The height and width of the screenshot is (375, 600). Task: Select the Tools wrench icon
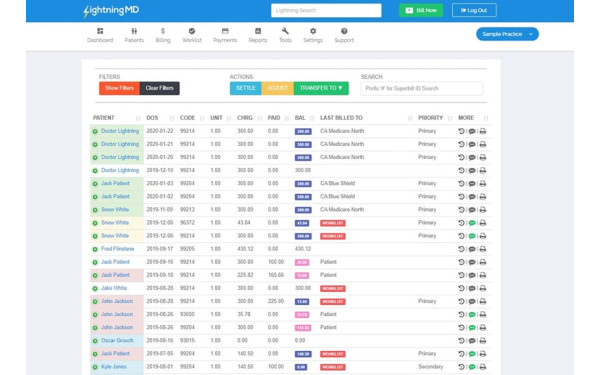click(285, 31)
